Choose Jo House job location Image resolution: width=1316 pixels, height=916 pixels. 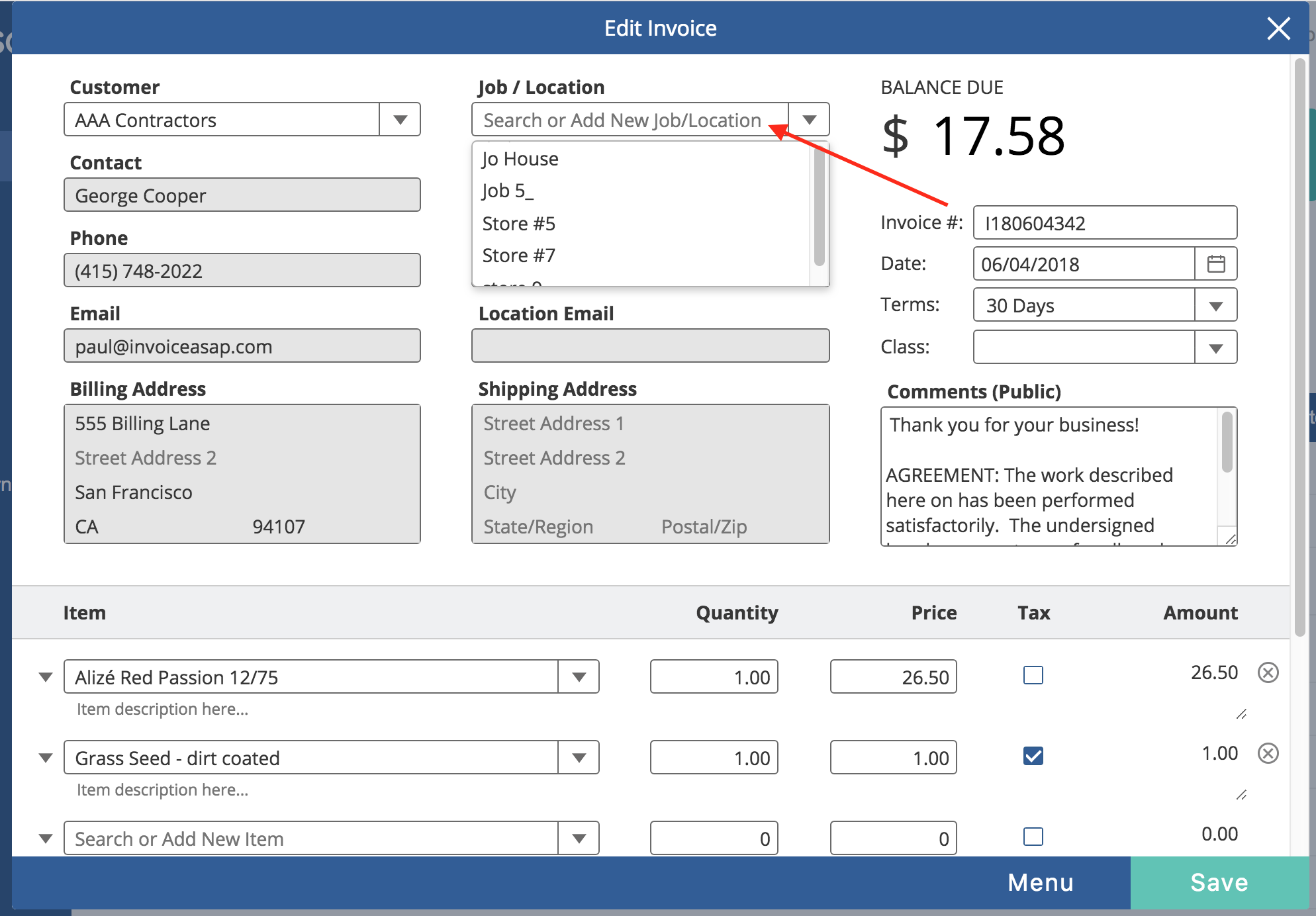520,159
